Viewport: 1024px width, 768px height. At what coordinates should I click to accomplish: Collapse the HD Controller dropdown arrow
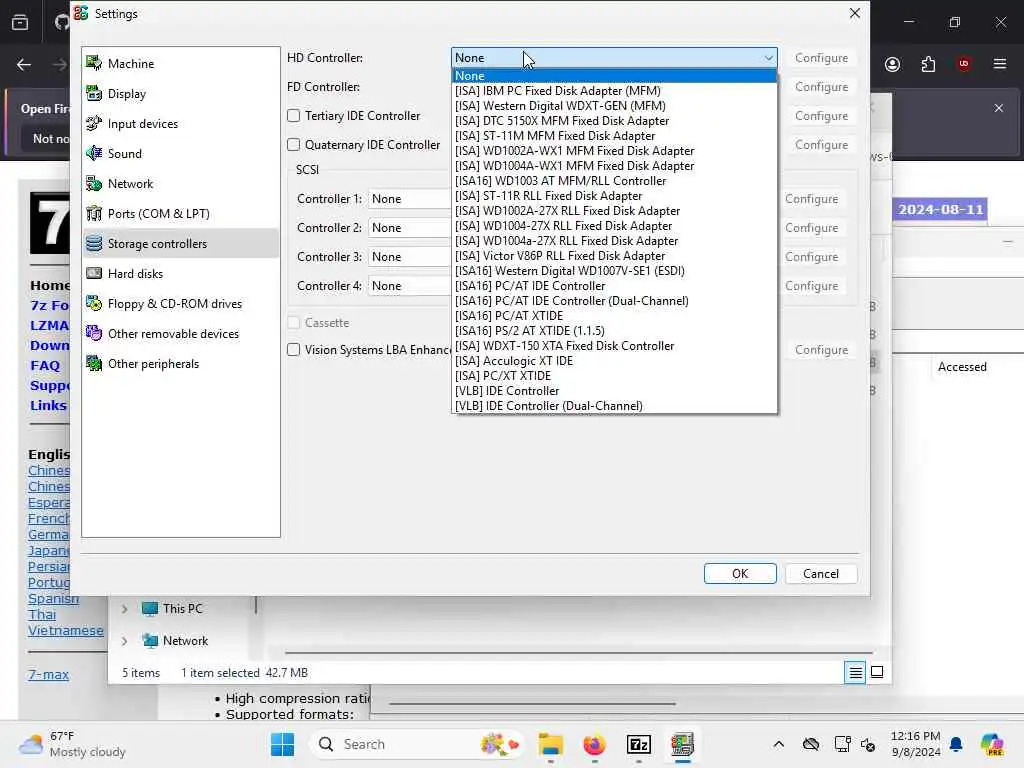(768, 57)
